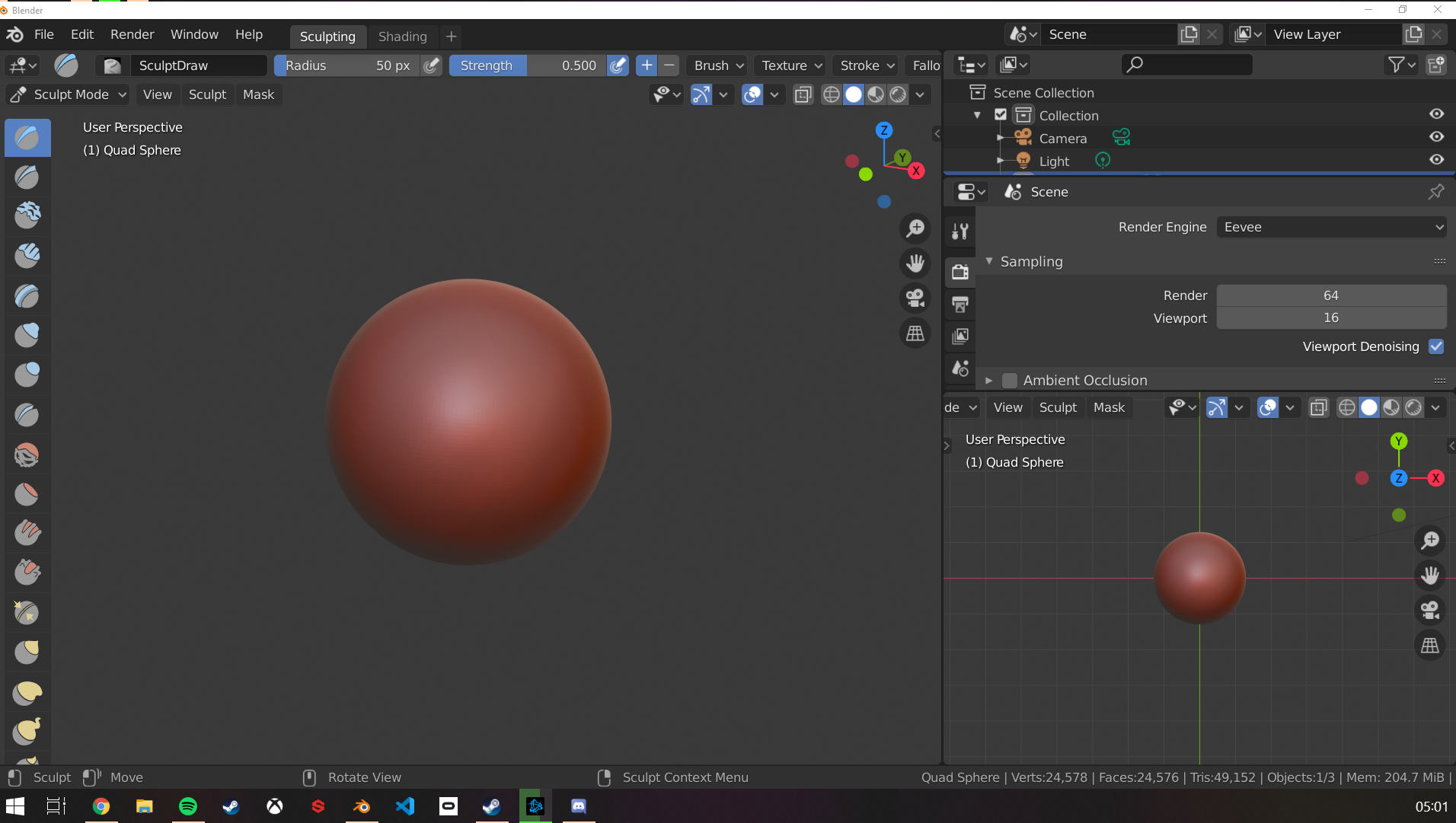Viewport: 1456px width, 823px height.
Task: Click the pan hand icon in lower viewport
Action: point(1429,575)
